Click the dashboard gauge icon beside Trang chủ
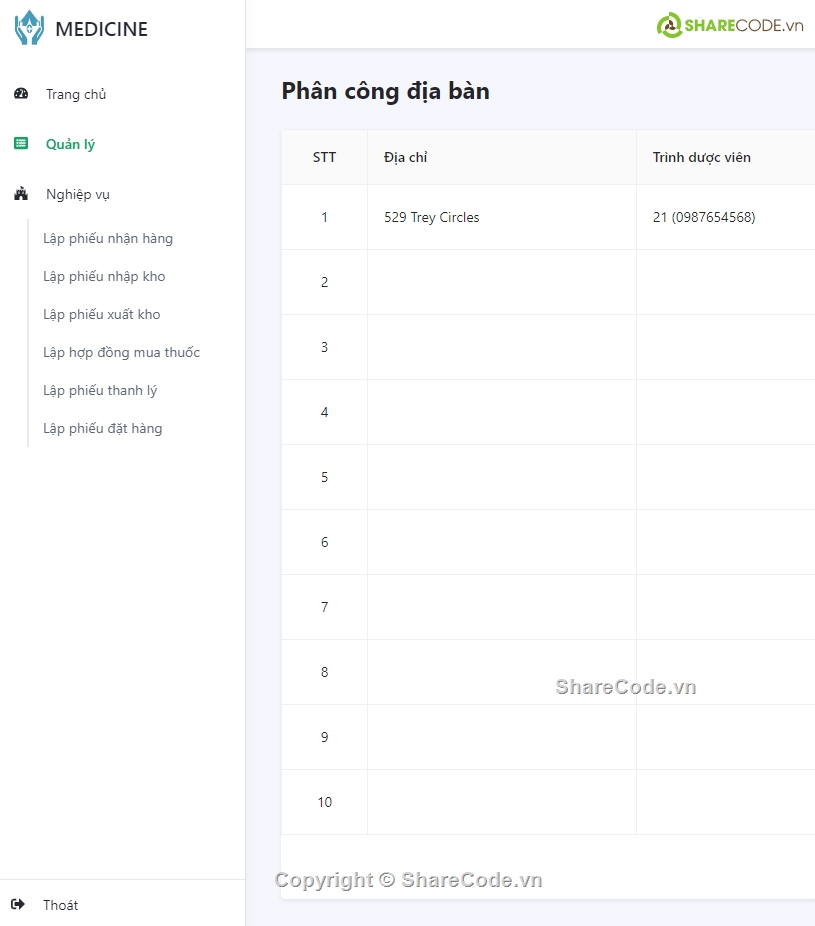The width and height of the screenshot is (815, 926). point(21,93)
